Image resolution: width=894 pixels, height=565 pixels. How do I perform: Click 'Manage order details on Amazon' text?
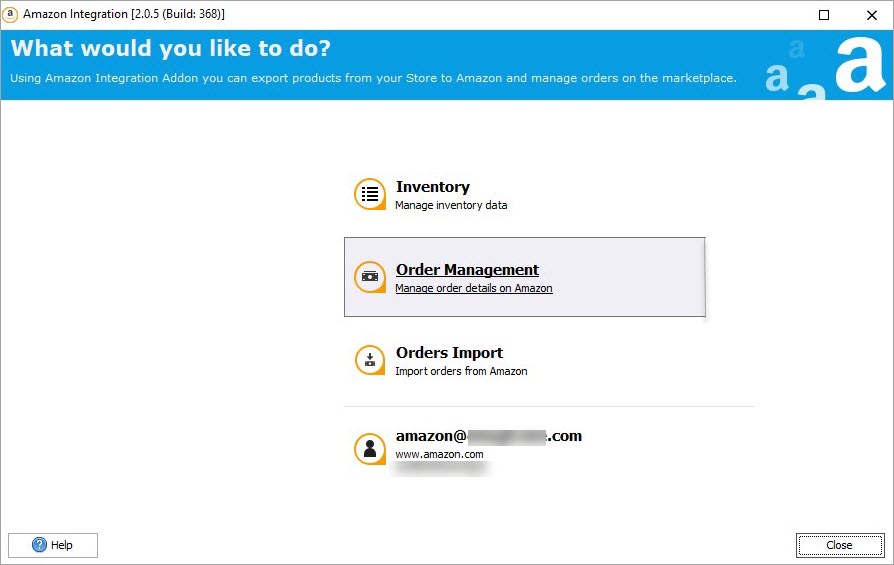pyautogui.click(x=474, y=288)
